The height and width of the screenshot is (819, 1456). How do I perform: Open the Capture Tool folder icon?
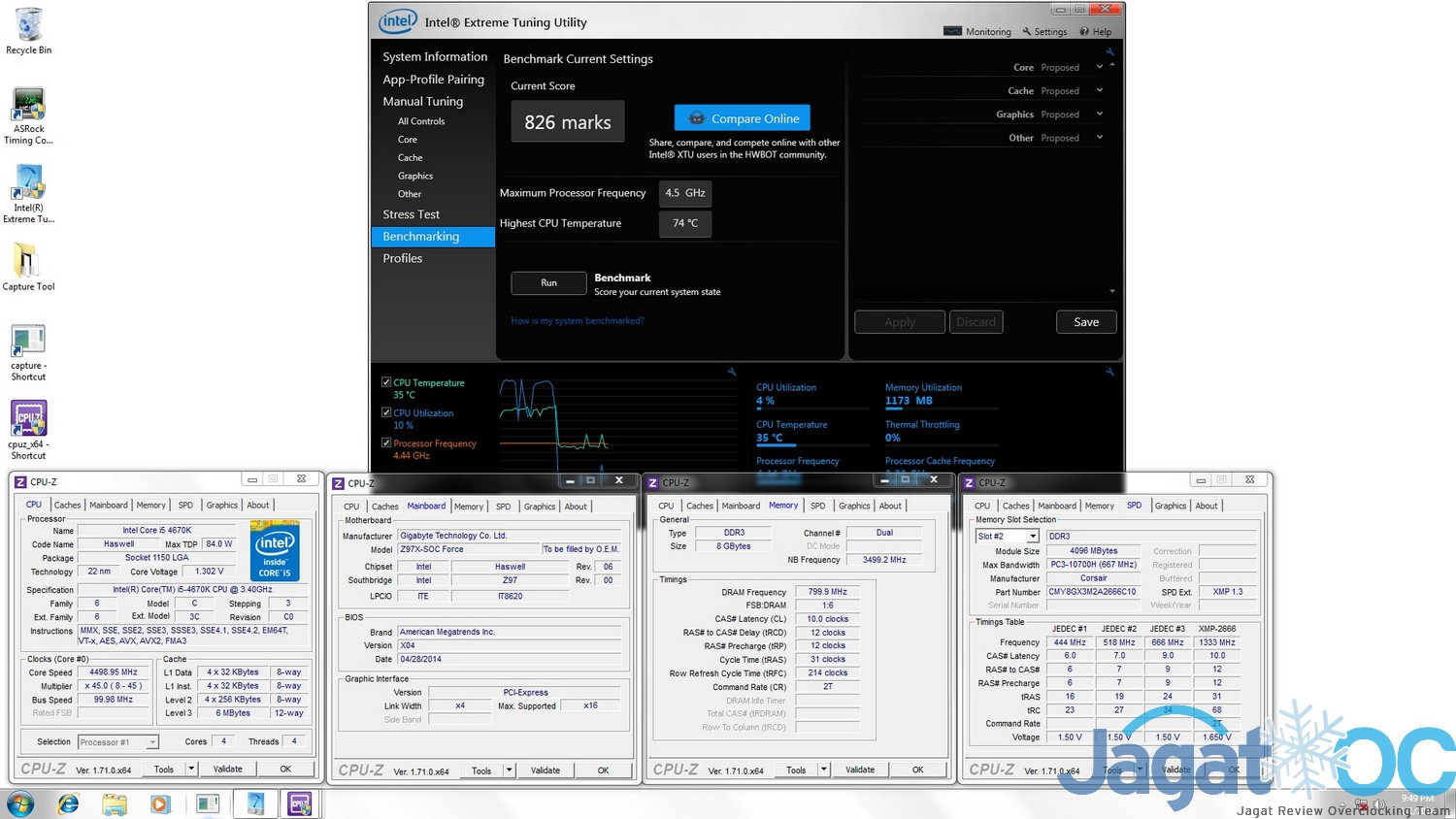click(x=27, y=263)
